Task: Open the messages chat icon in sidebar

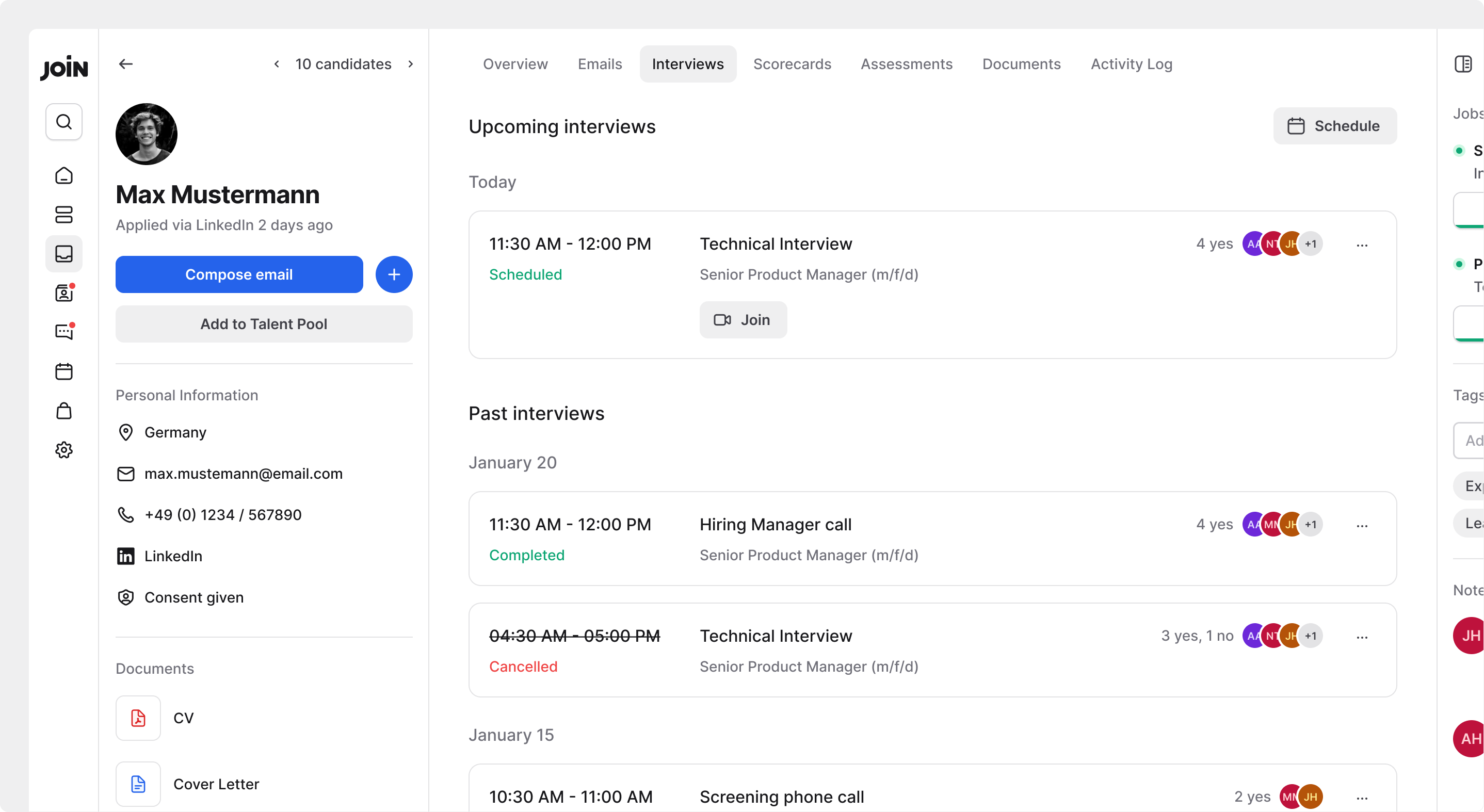Action: (64, 332)
